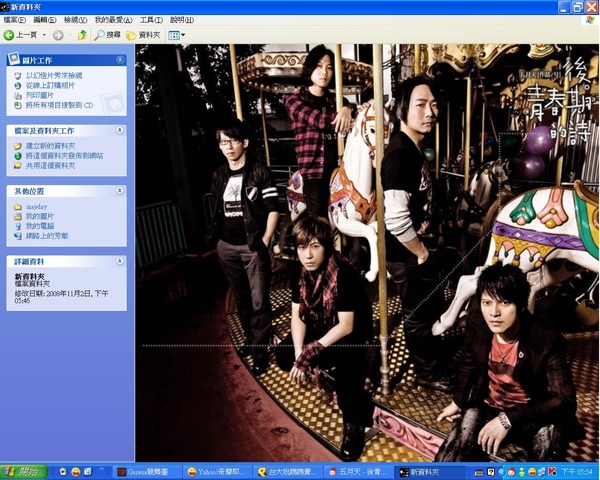Open the 編輯(E) menu

pyautogui.click(x=45, y=20)
